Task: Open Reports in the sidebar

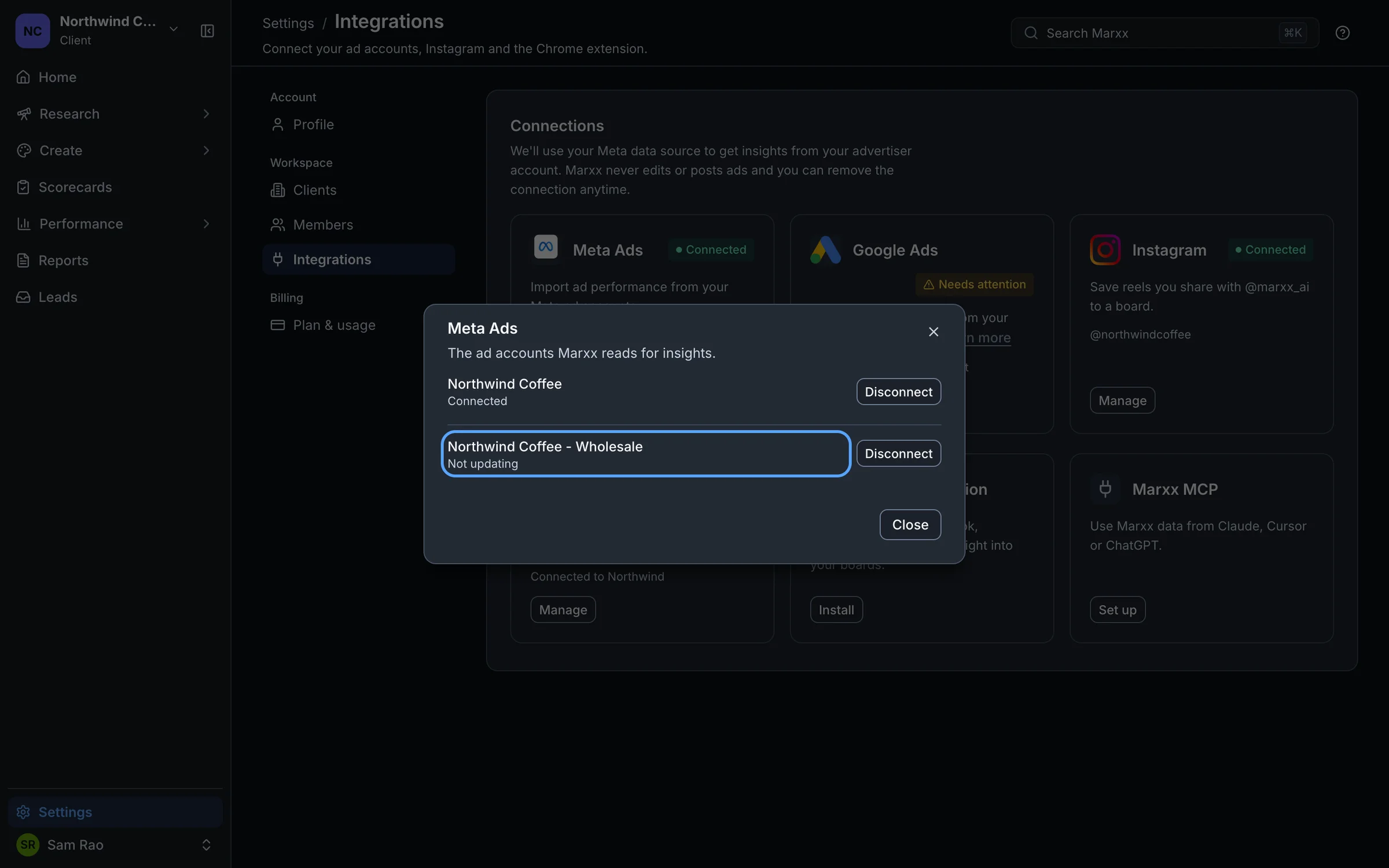Action: click(x=115, y=260)
